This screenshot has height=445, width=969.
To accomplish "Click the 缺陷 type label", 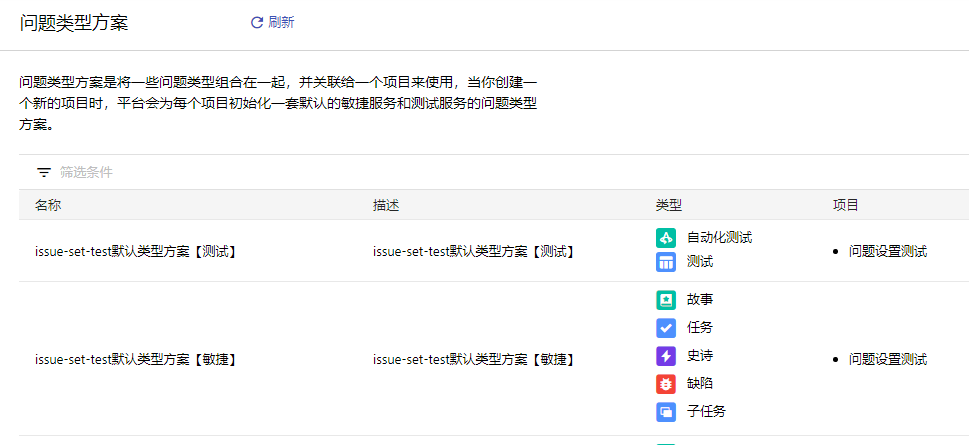I will point(700,383).
